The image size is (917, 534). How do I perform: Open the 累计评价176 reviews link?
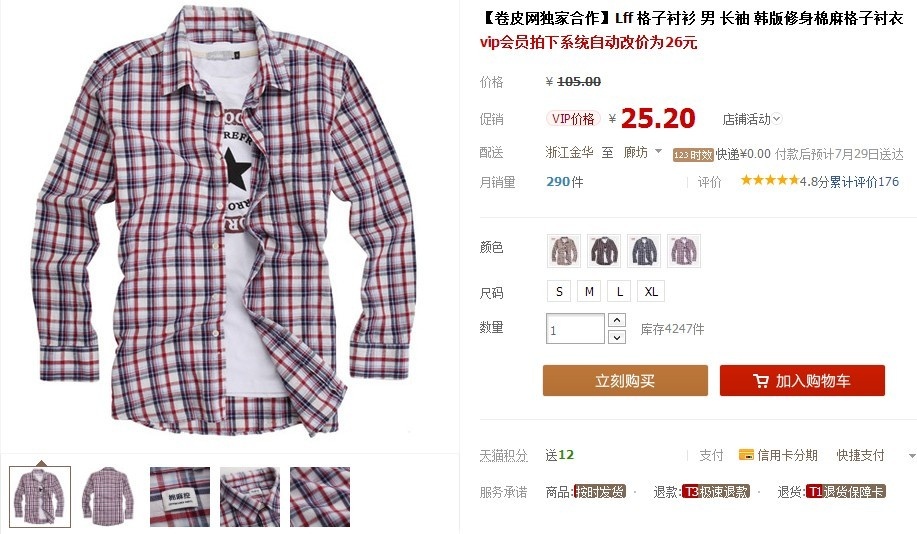coord(864,182)
